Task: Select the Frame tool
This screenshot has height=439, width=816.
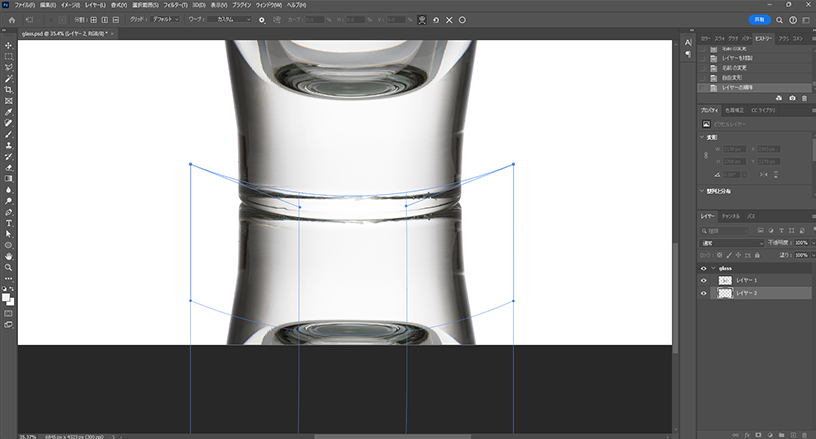Action: 8,101
